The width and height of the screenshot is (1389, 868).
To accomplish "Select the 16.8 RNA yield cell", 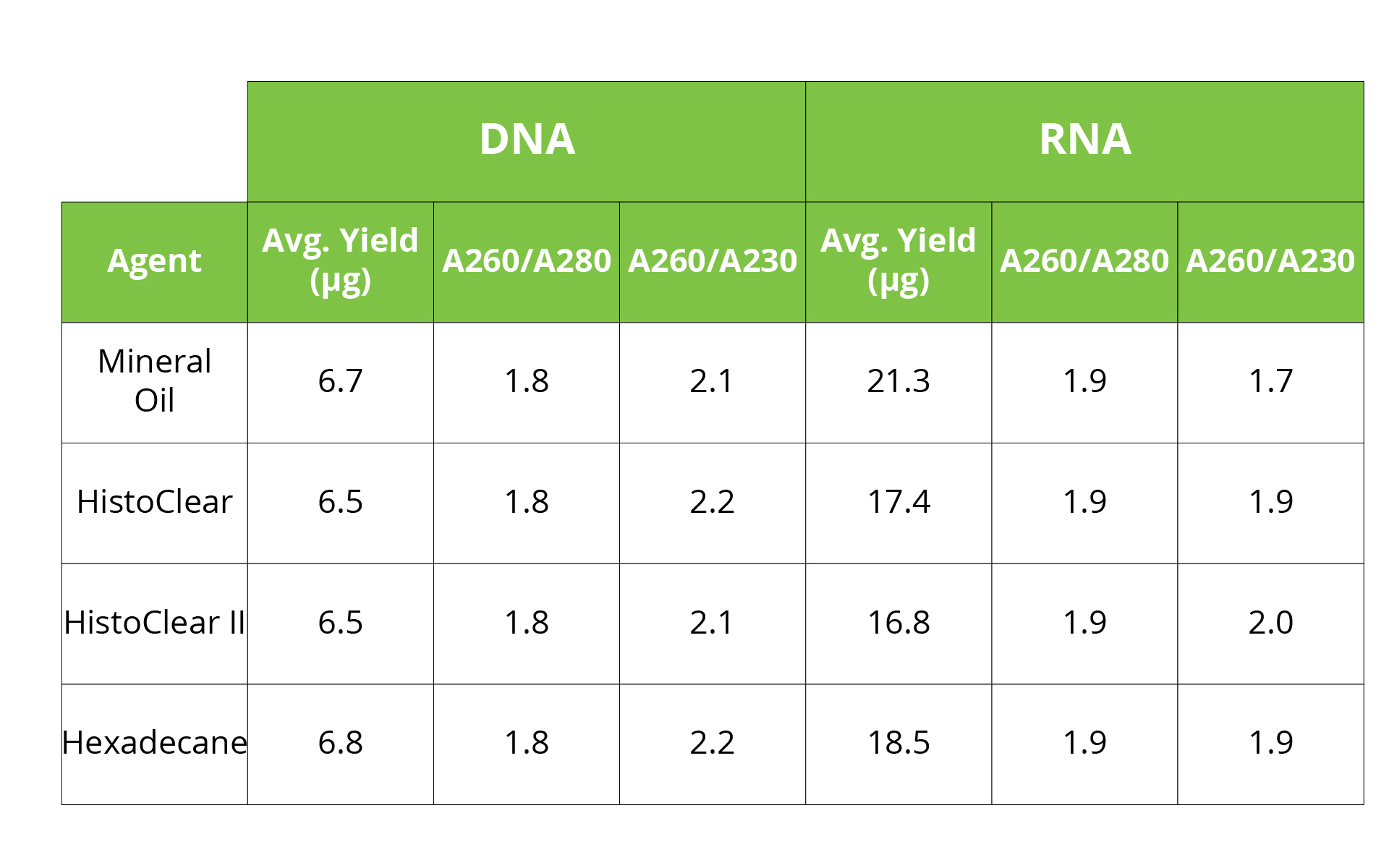I will tap(898, 623).
